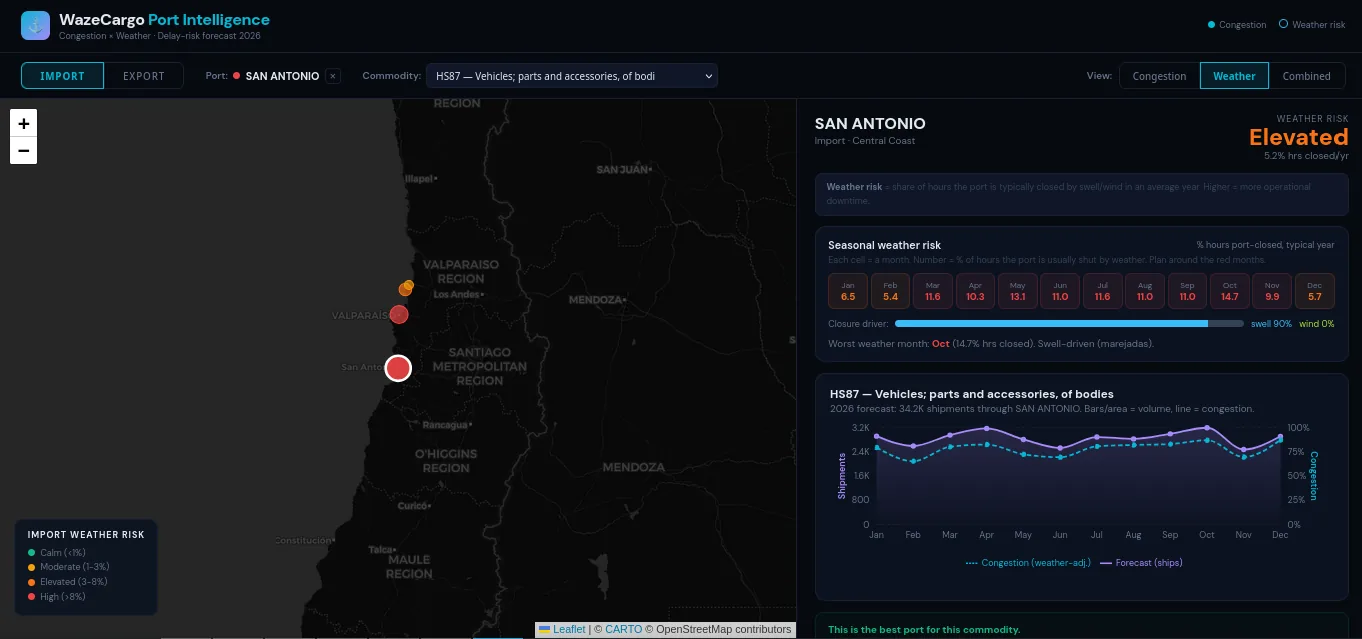Click the High (>8%) legend entry

[x=56, y=597]
